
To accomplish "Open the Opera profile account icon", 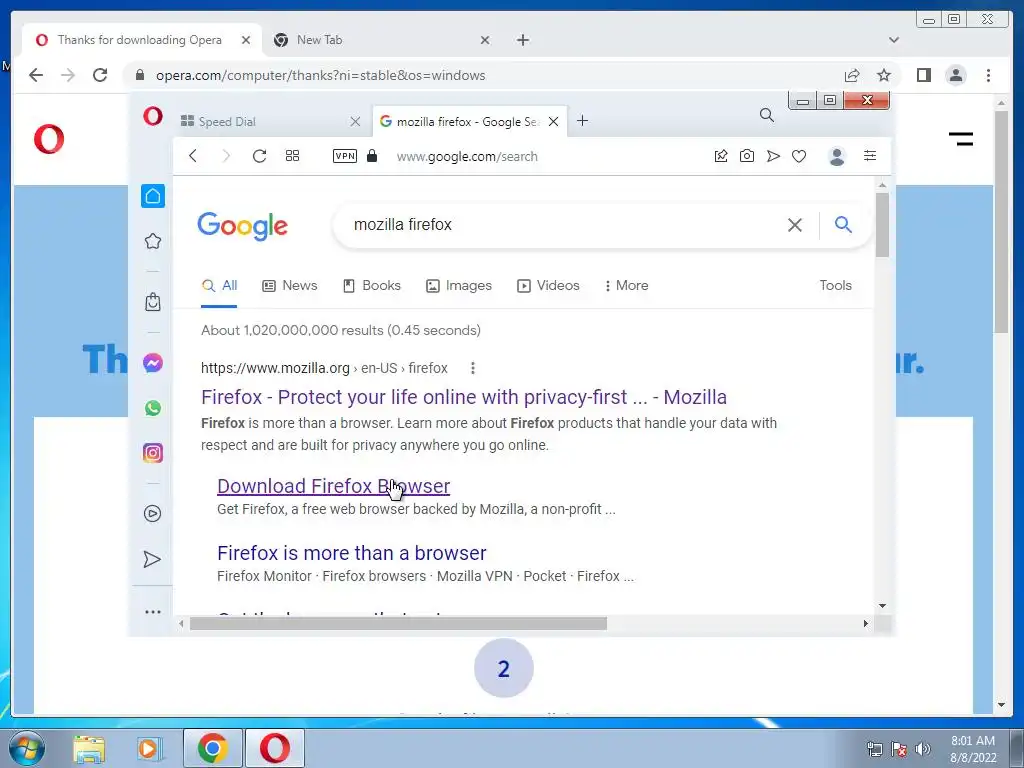I will pos(837,156).
